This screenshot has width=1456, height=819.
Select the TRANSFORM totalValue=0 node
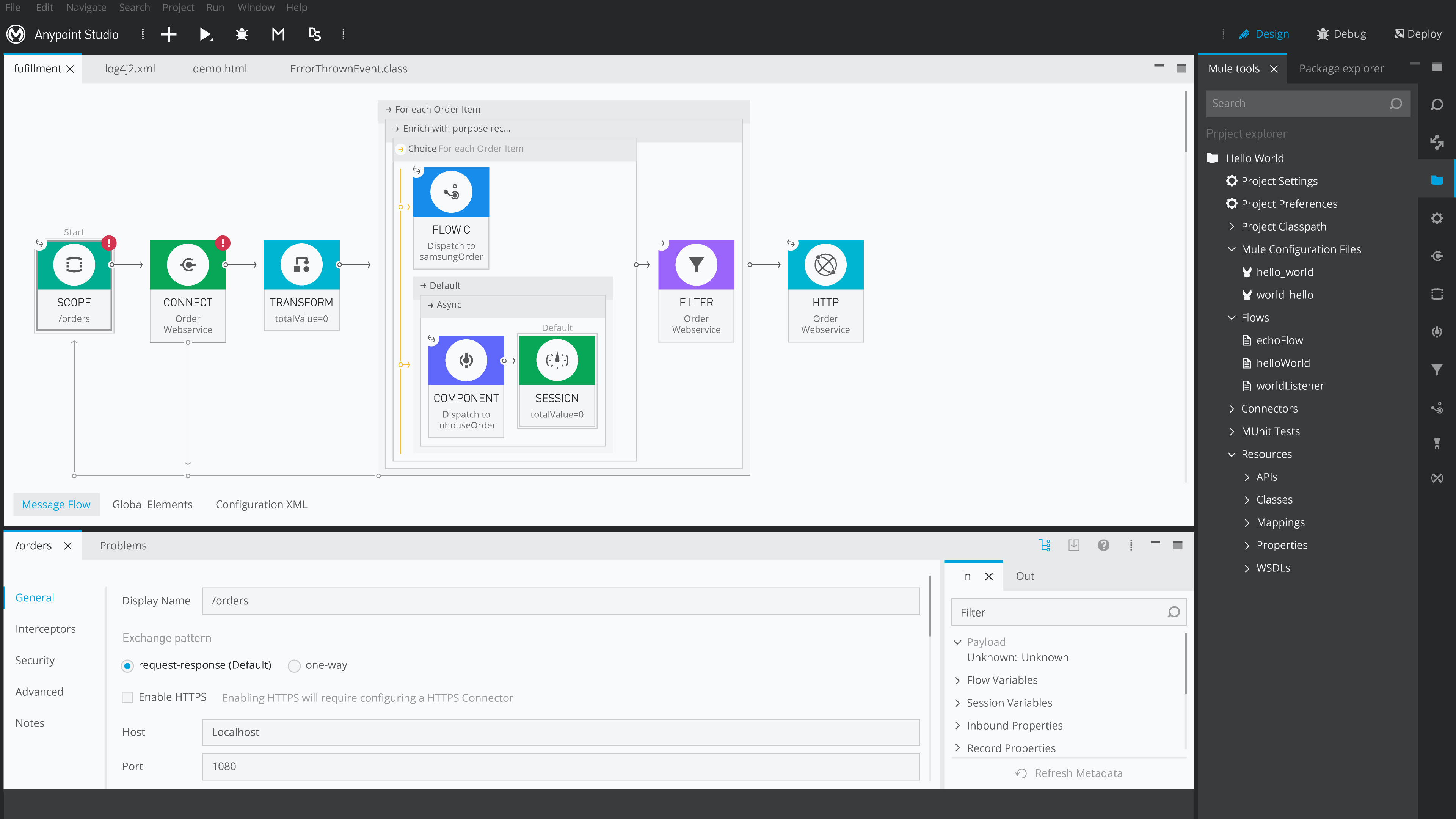(x=301, y=286)
